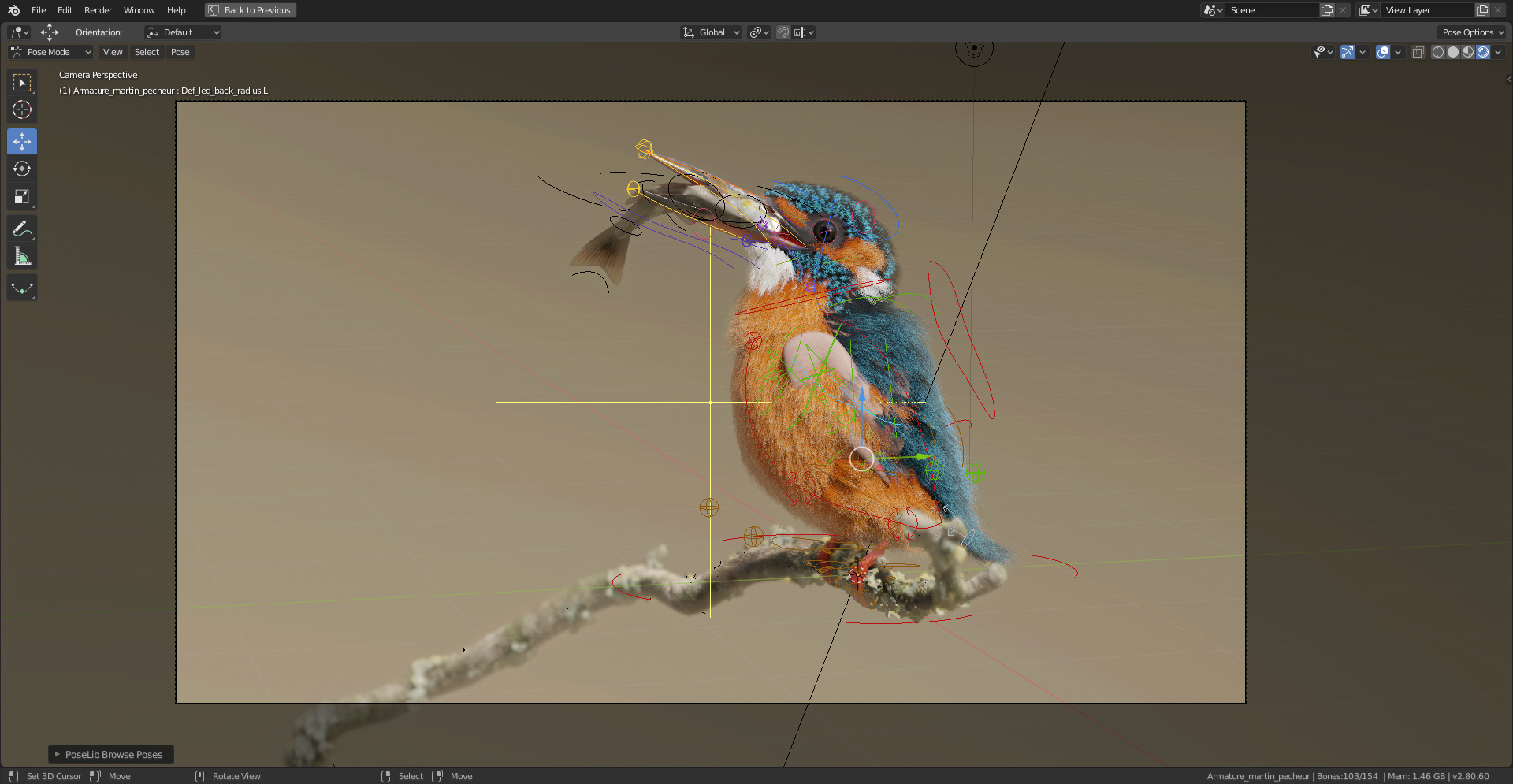
Task: Click the 'Def_leg_back_radius.L' bone name text
Action: pyautogui.click(x=225, y=91)
